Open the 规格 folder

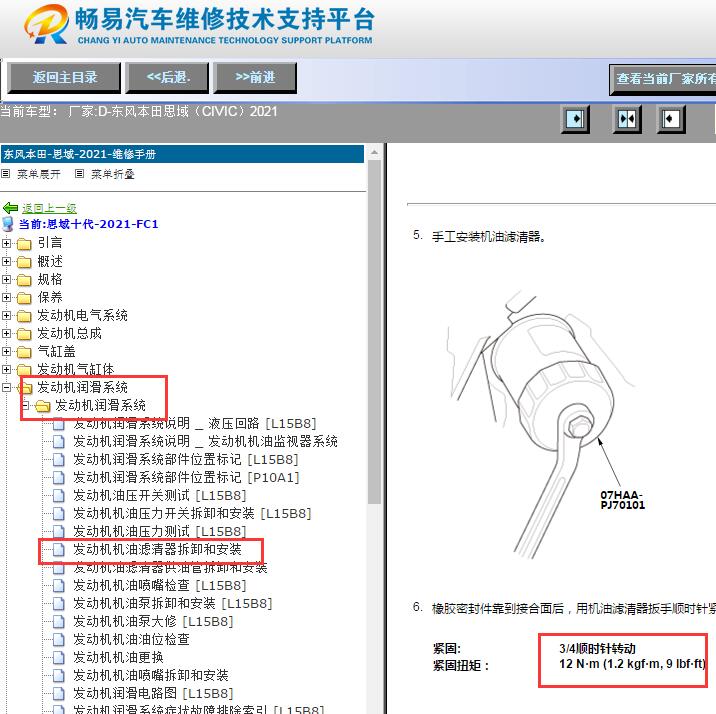(x=50, y=279)
